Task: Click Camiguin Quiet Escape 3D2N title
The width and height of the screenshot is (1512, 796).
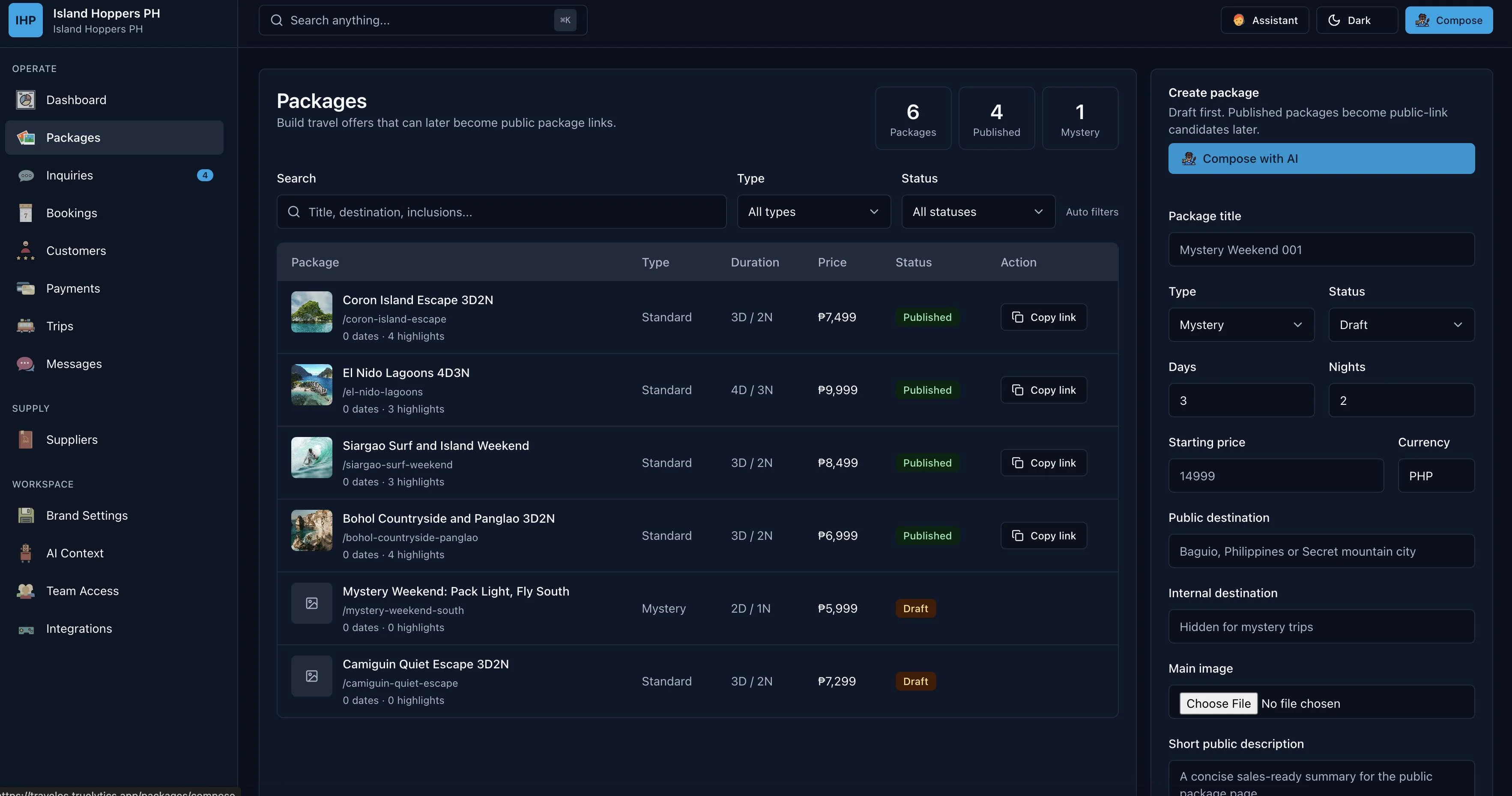Action: (425, 664)
